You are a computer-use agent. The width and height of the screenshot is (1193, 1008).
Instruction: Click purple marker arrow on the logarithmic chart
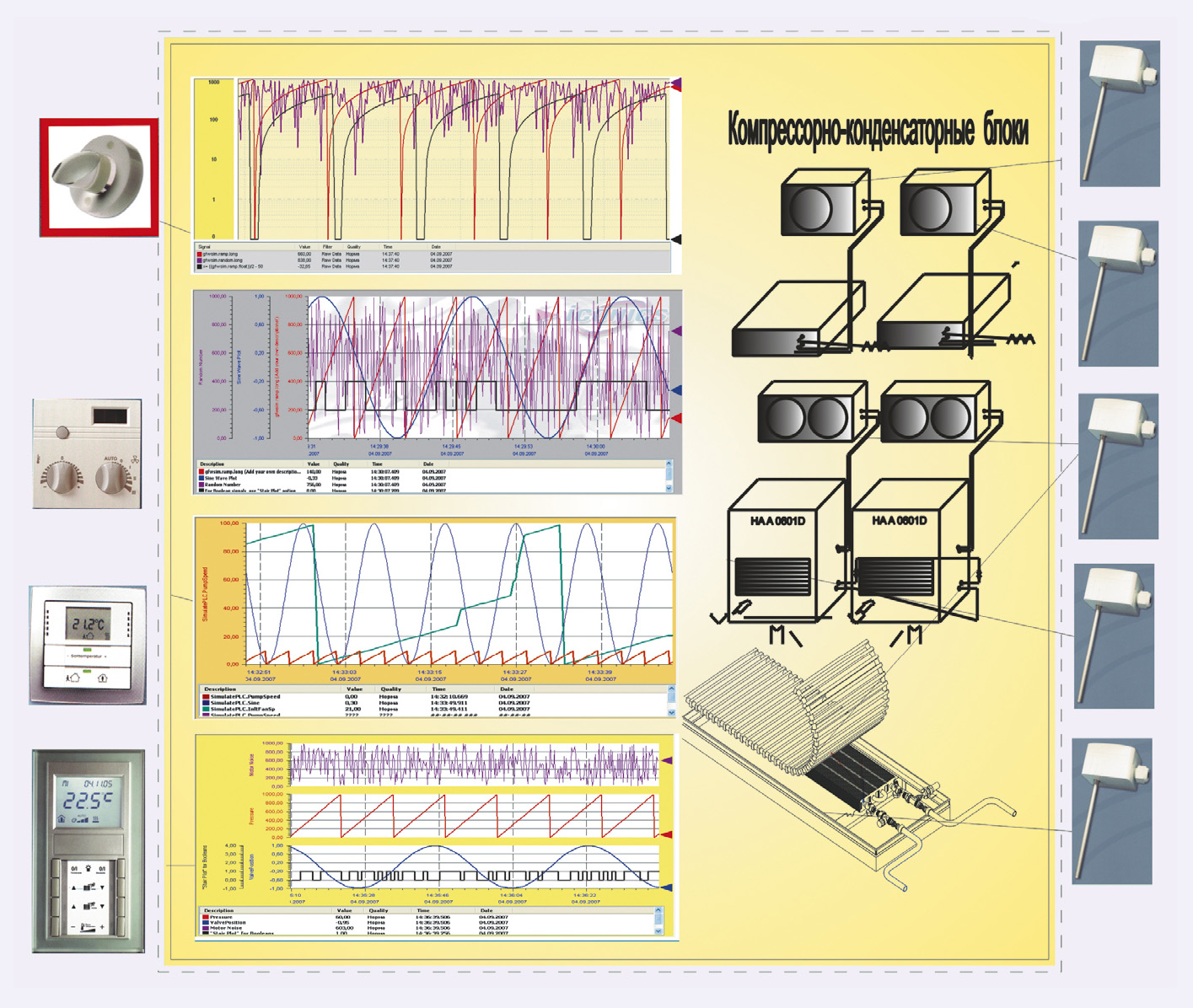point(675,84)
